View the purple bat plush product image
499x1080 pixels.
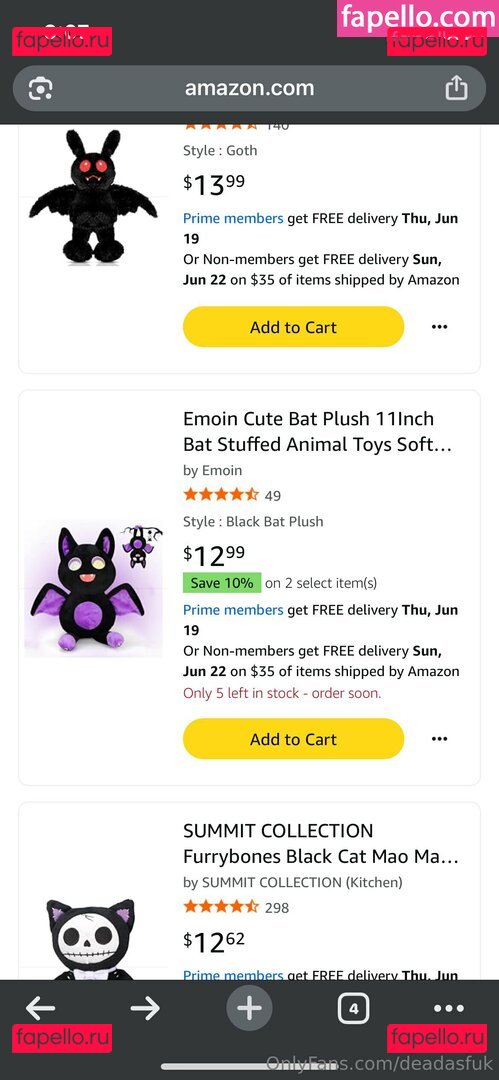click(93, 589)
